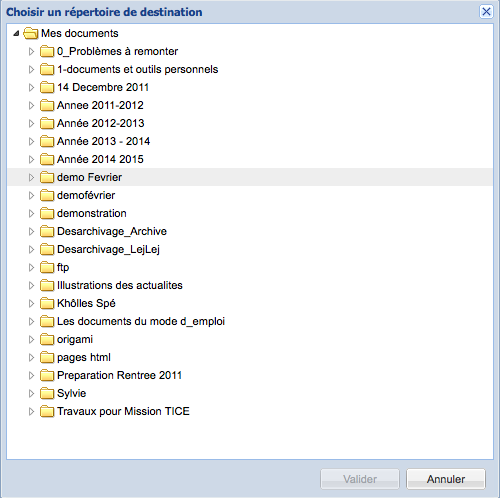This screenshot has width=500, height=498.
Task: Click the Annuler button
Action: 446,479
